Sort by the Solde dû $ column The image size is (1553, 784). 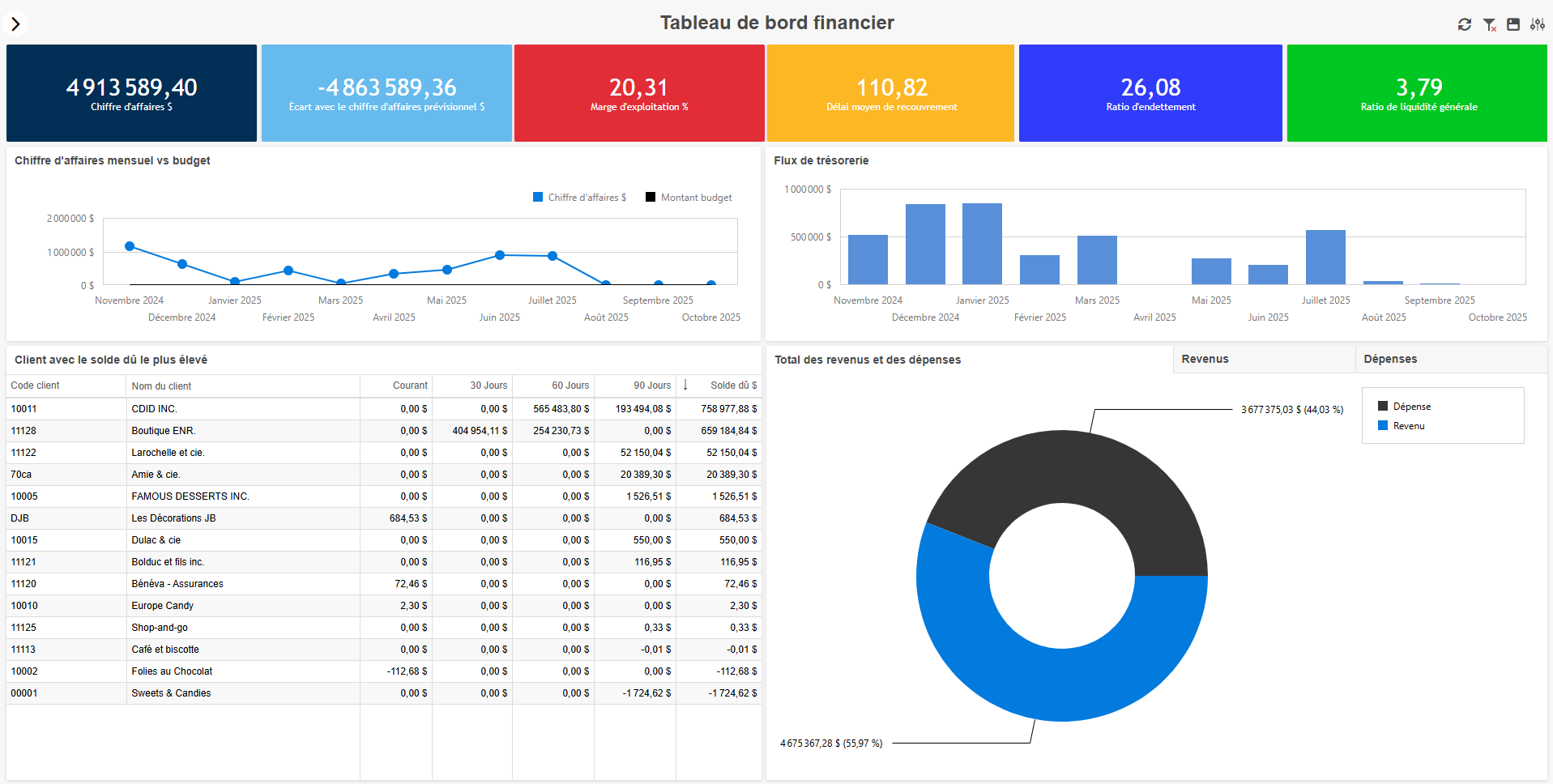[733, 386]
